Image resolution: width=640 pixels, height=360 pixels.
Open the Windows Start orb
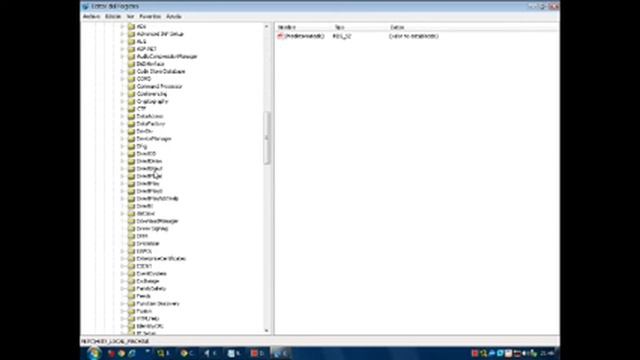pyautogui.click(x=94, y=353)
